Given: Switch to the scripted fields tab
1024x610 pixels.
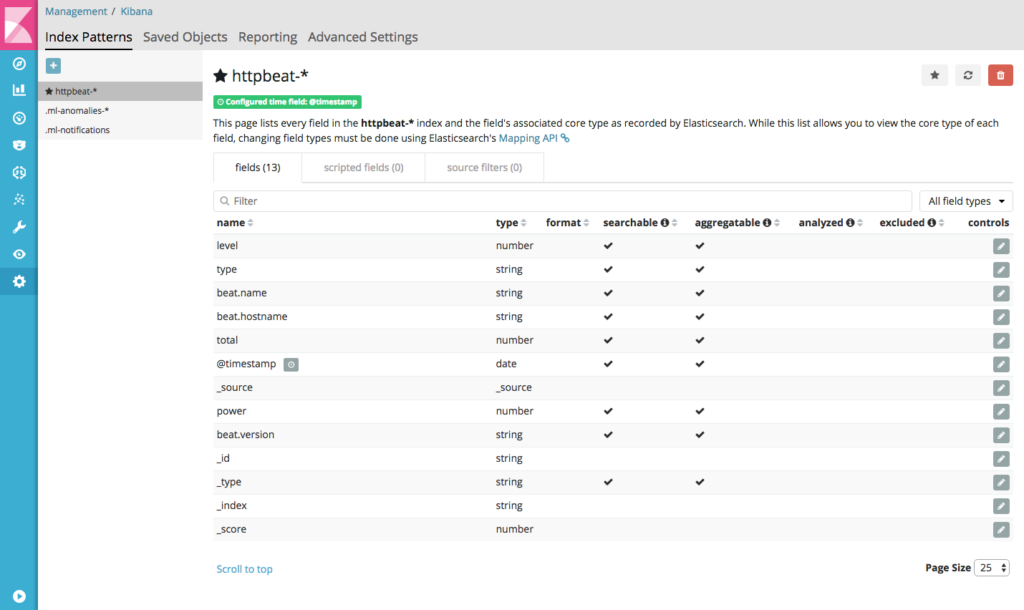Looking at the screenshot, I should [362, 167].
